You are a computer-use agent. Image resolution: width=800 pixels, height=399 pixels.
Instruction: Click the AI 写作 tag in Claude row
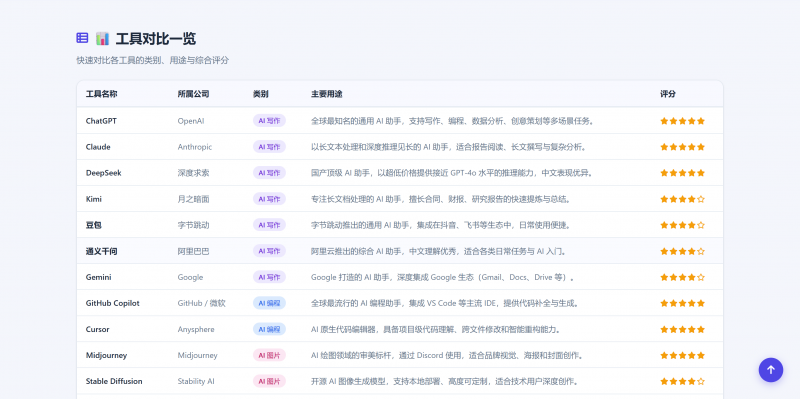click(x=269, y=147)
